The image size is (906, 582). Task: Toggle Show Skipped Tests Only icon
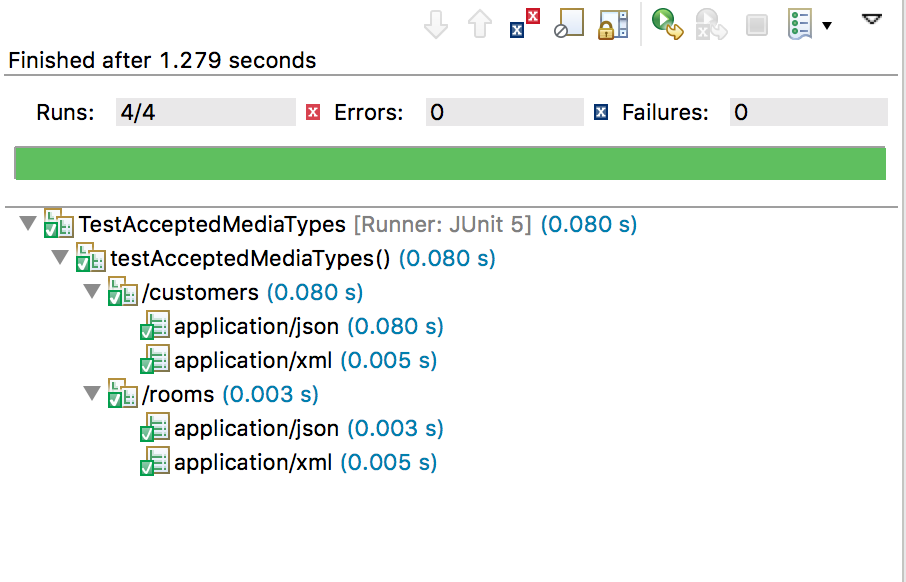pos(569,24)
